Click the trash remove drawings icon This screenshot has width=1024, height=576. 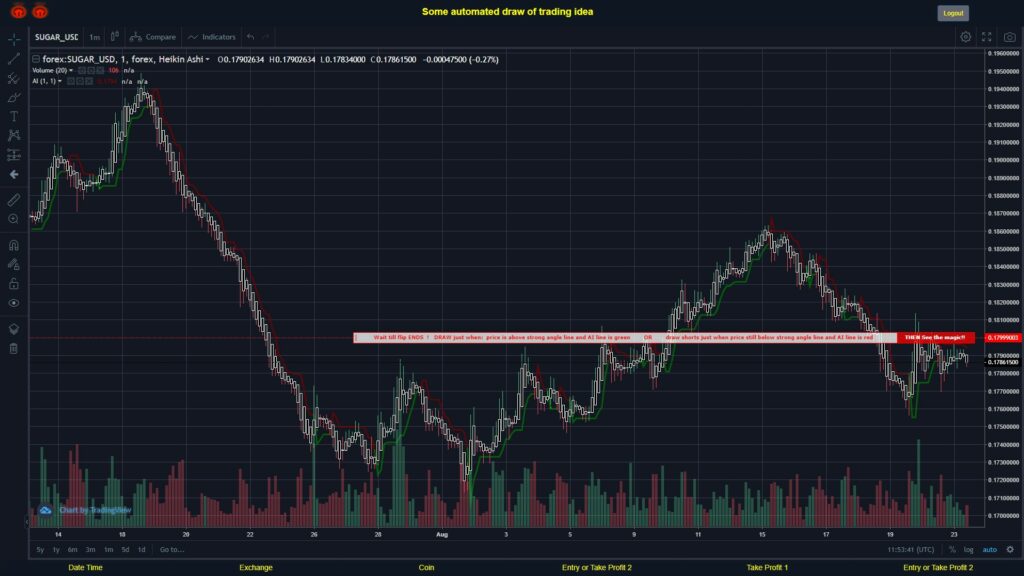click(14, 349)
